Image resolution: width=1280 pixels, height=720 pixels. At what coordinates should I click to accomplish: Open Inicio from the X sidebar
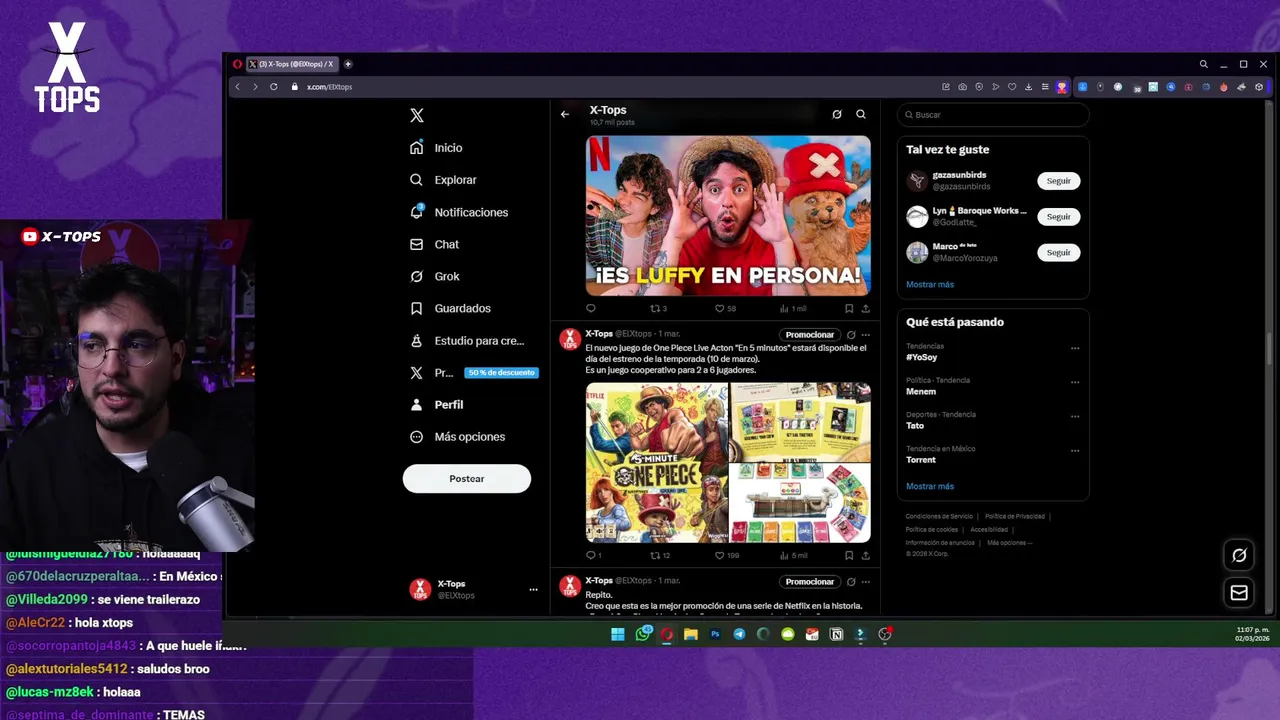(x=436, y=148)
